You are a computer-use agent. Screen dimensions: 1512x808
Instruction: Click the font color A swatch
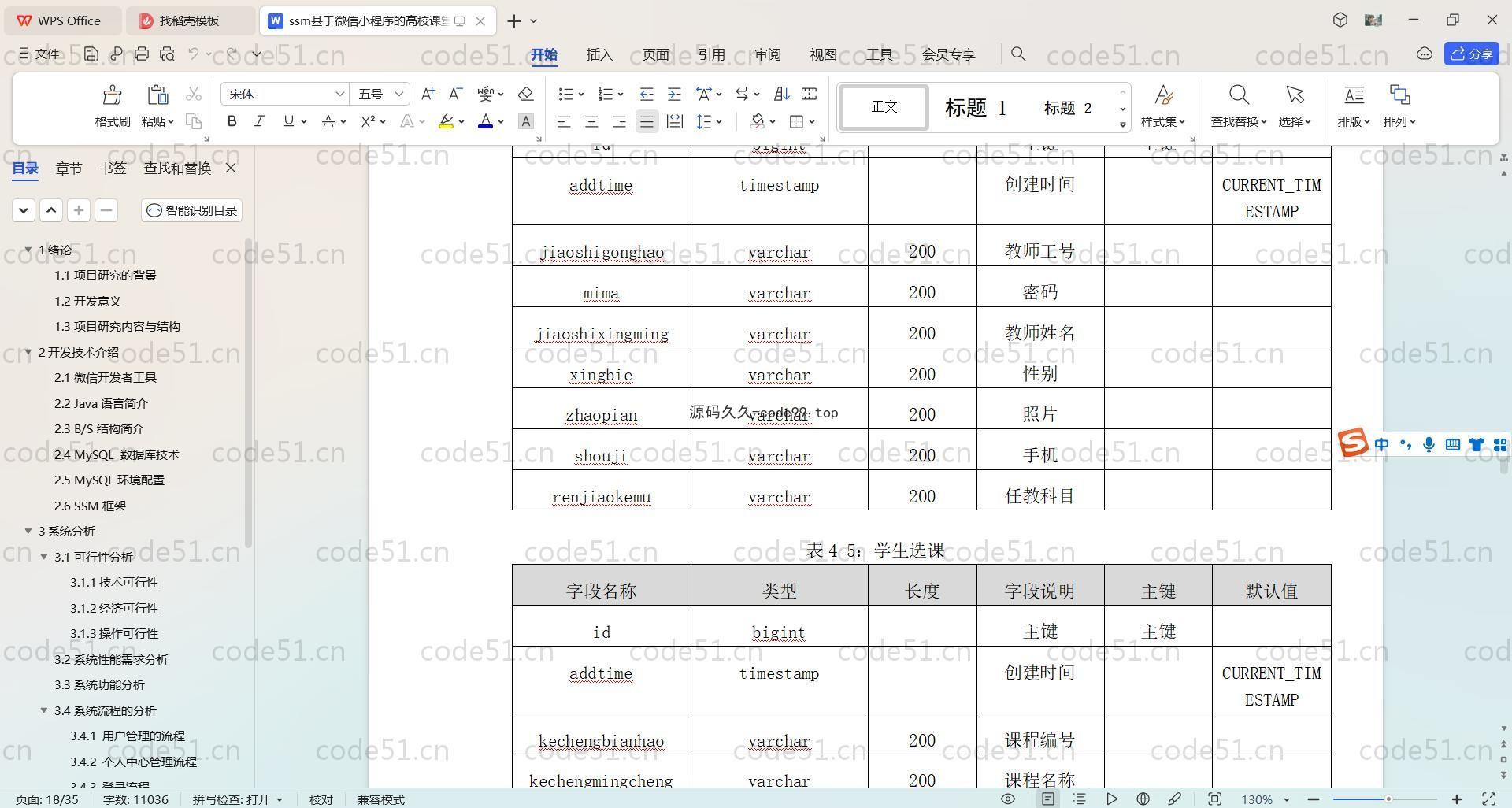[x=485, y=121]
